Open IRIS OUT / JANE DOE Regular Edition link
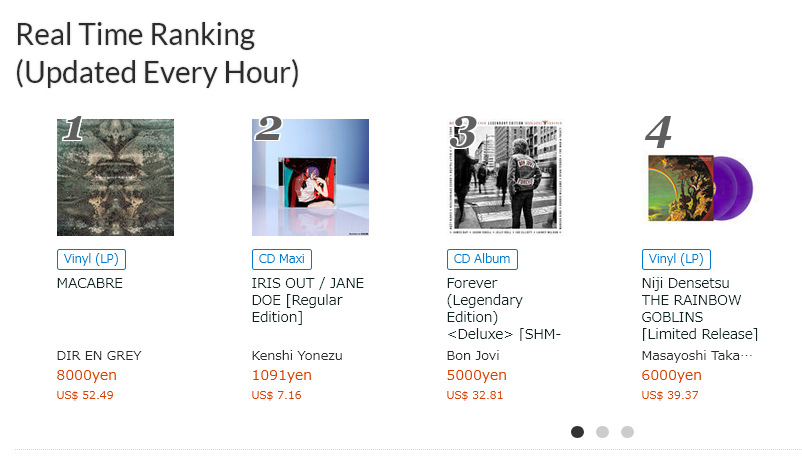Screen dimensions: 802x466 (308, 300)
